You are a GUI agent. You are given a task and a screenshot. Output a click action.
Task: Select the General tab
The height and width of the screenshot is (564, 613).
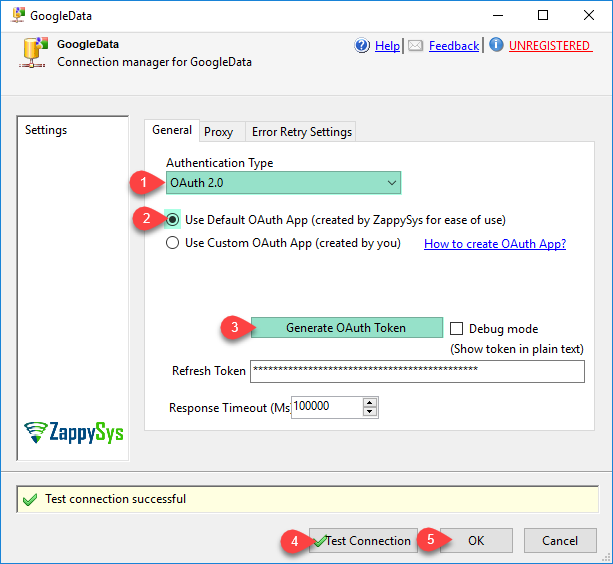(172, 130)
